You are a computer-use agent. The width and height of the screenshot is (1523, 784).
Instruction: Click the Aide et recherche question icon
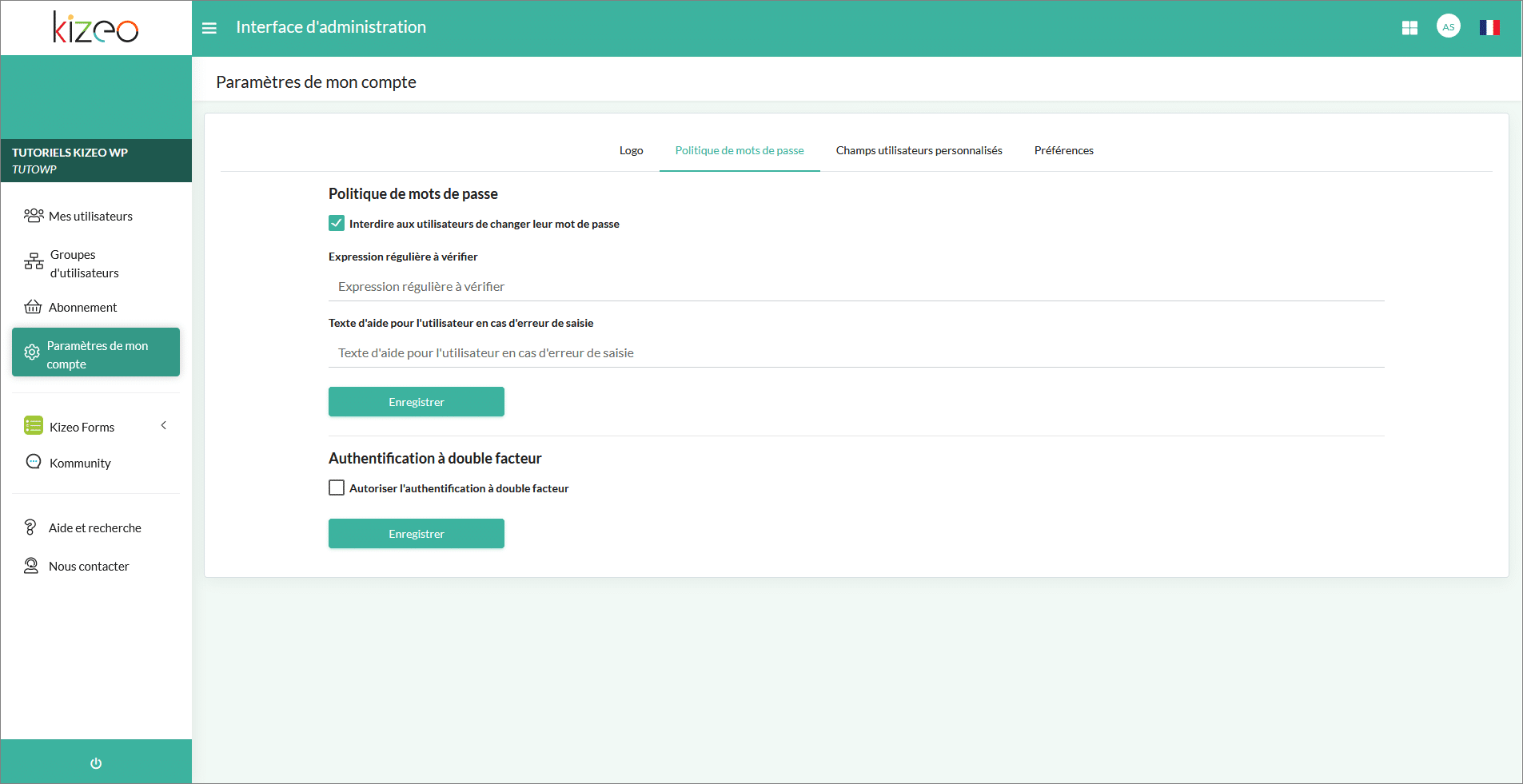tap(30, 527)
